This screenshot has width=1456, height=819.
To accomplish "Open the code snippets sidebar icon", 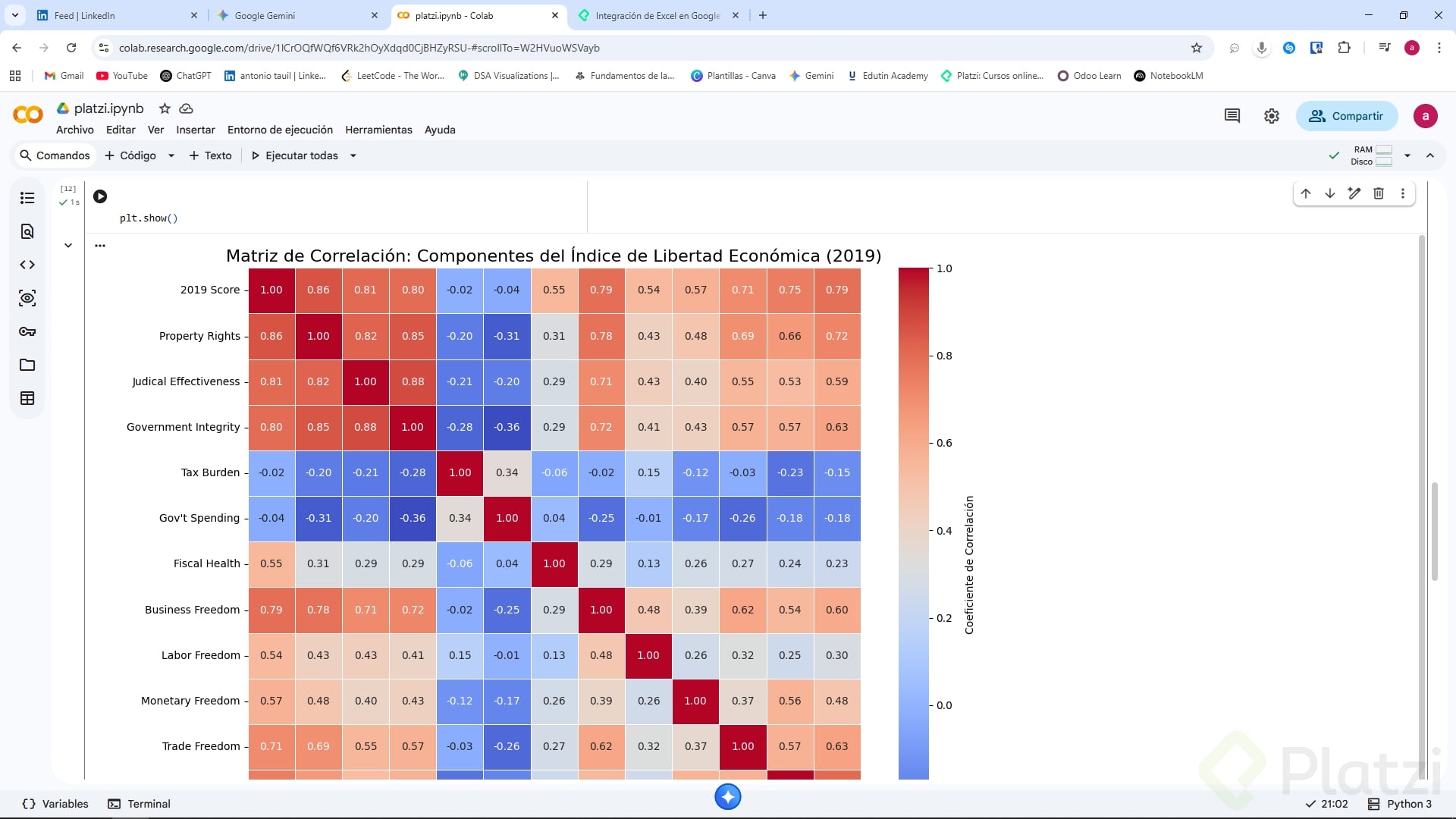I will tap(27, 265).
